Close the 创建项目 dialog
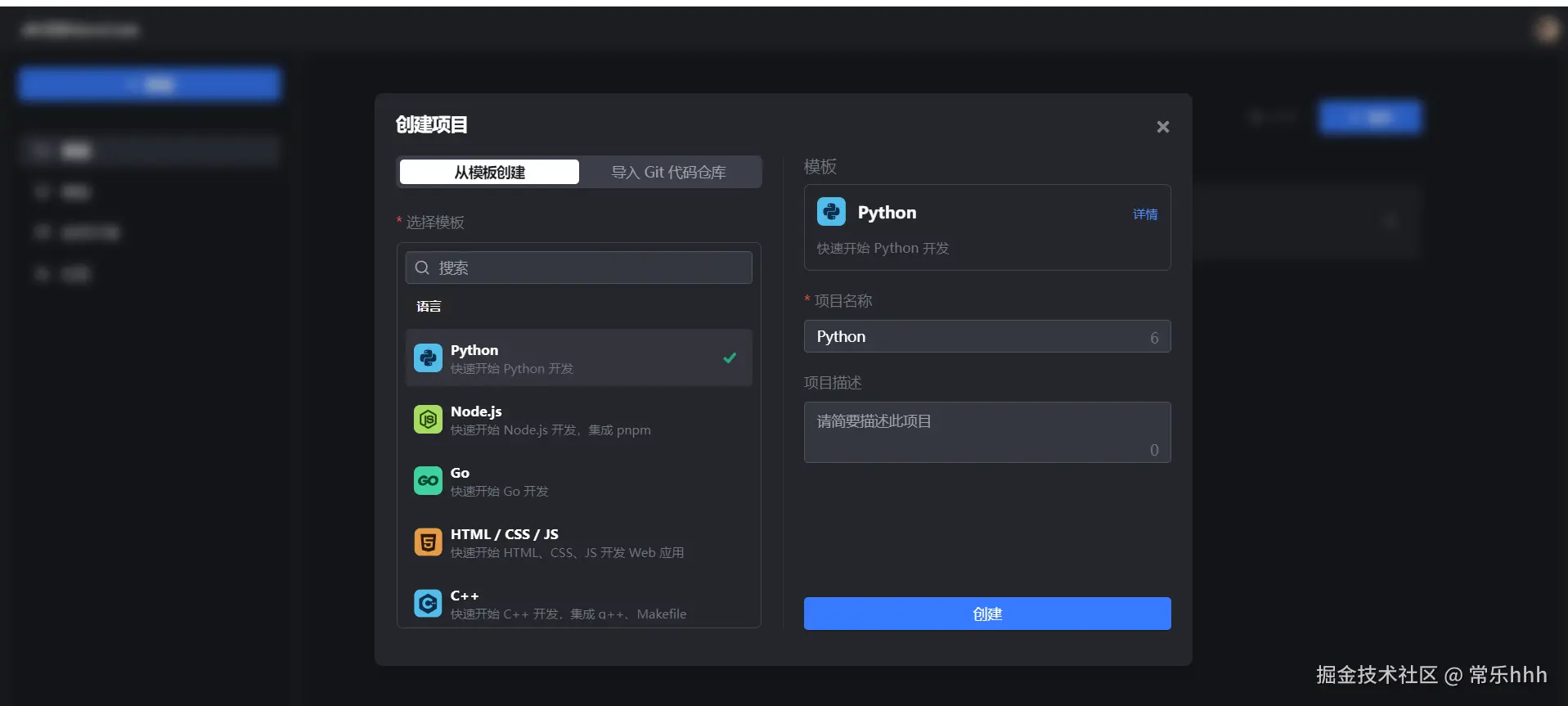The height and width of the screenshot is (706, 1568). 1162,127
